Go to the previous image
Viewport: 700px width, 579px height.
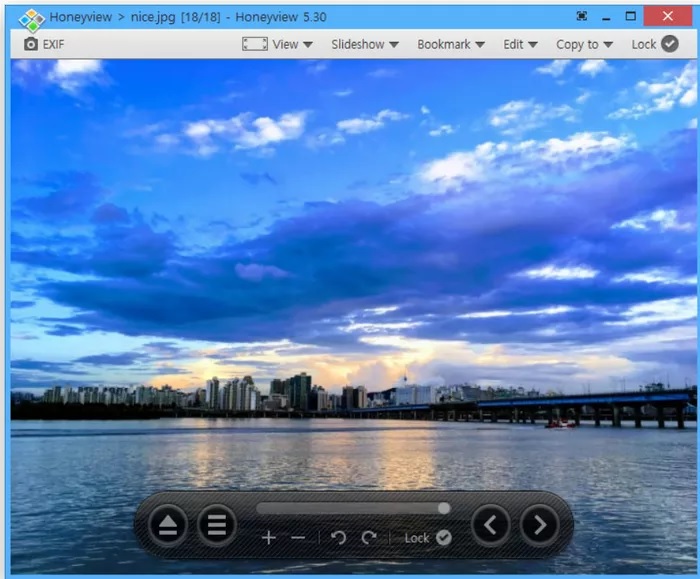tap(491, 525)
